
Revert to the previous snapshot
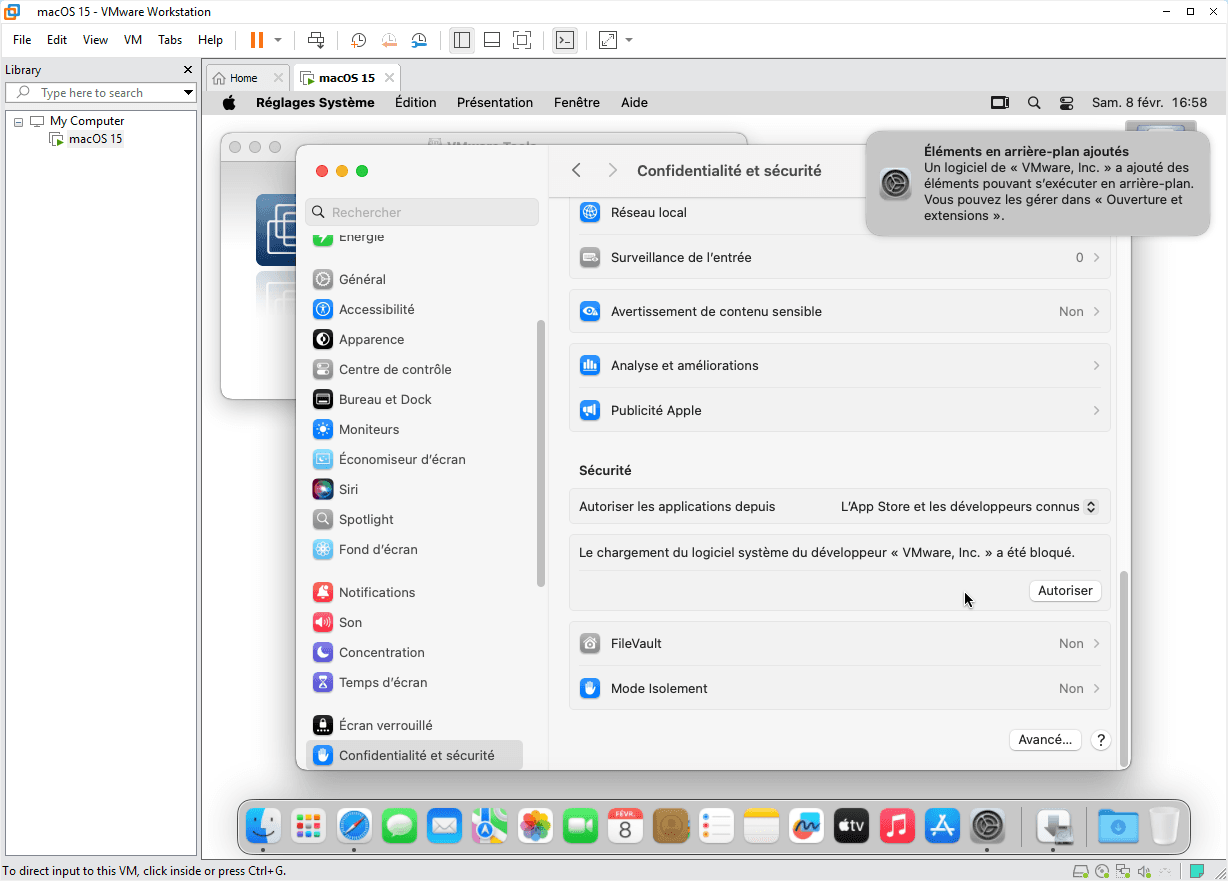[388, 40]
